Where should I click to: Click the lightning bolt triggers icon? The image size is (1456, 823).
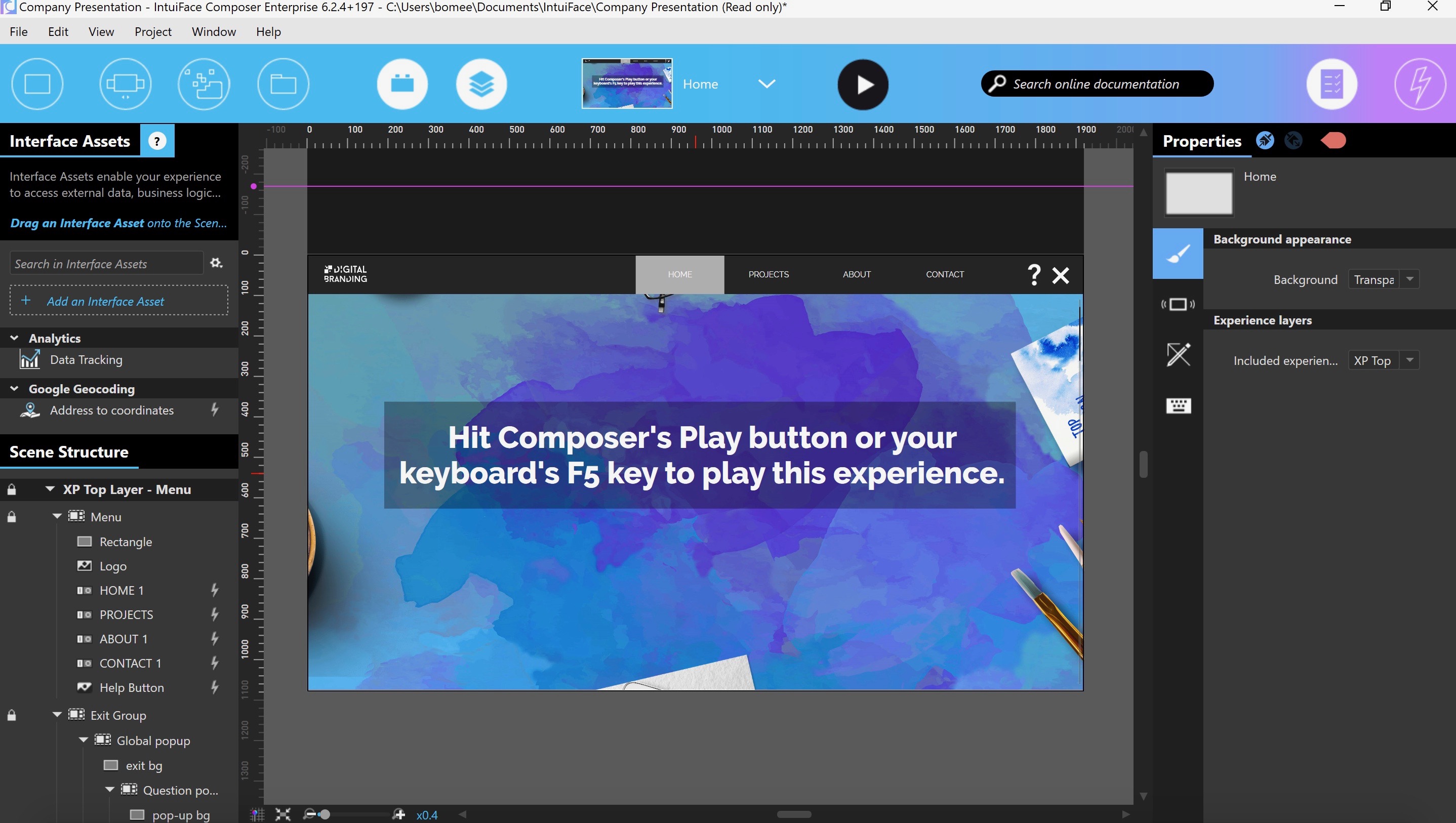pyautogui.click(x=1419, y=84)
